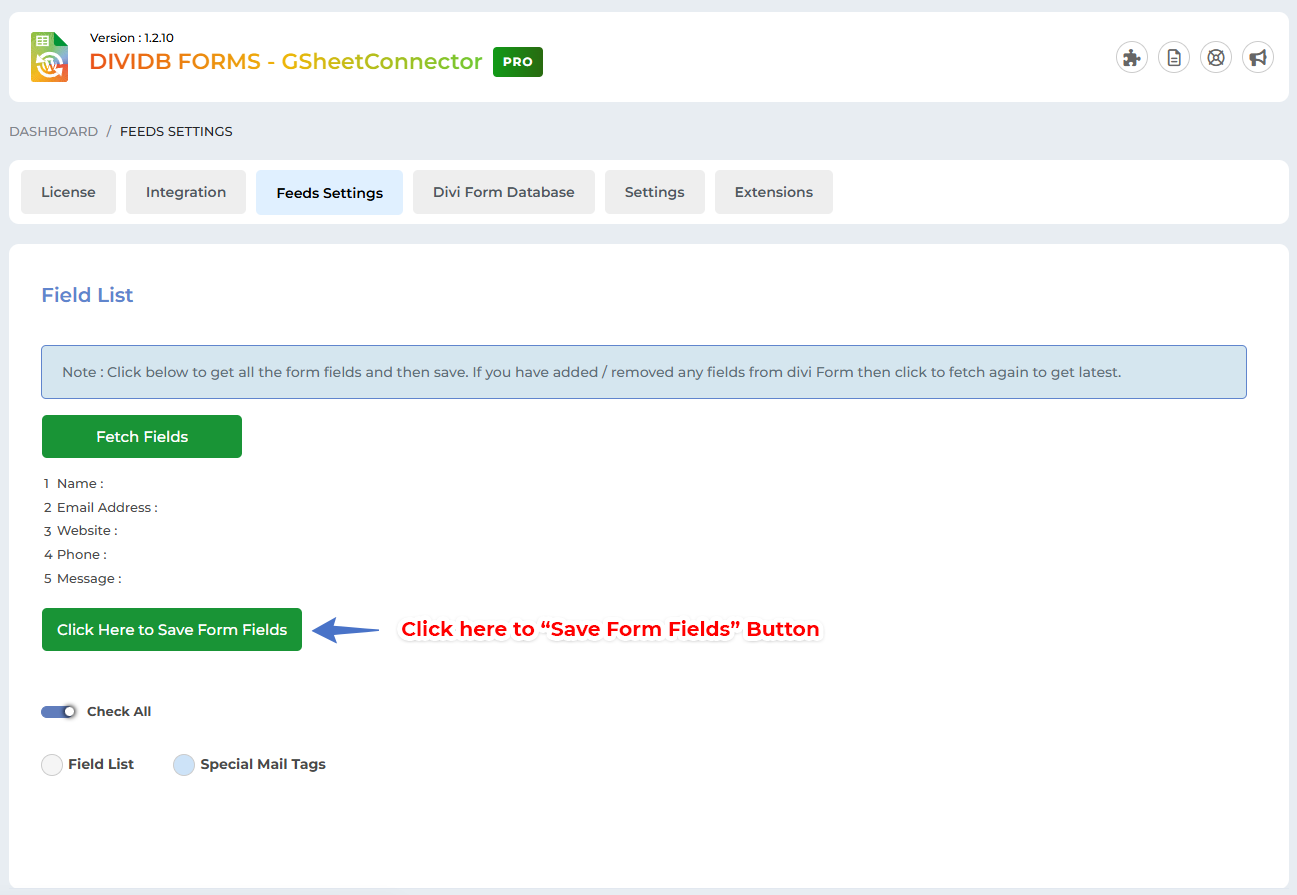The height and width of the screenshot is (895, 1297).
Task: Select the Feeds Settings tab
Action: coord(329,193)
